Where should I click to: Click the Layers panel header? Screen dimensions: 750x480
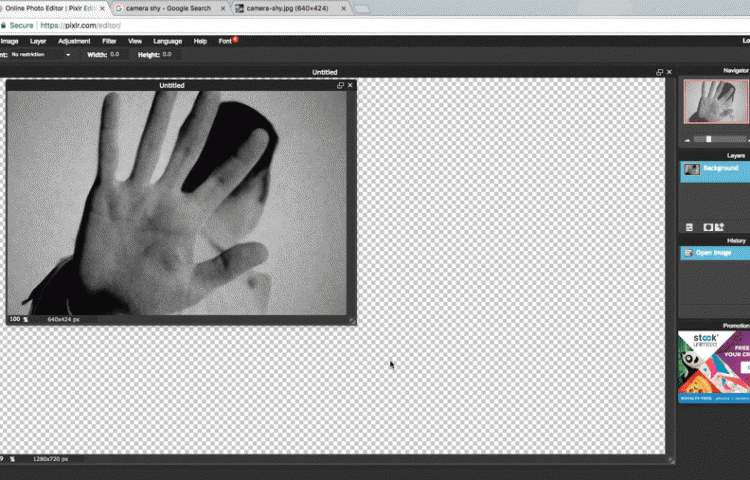tap(714, 155)
